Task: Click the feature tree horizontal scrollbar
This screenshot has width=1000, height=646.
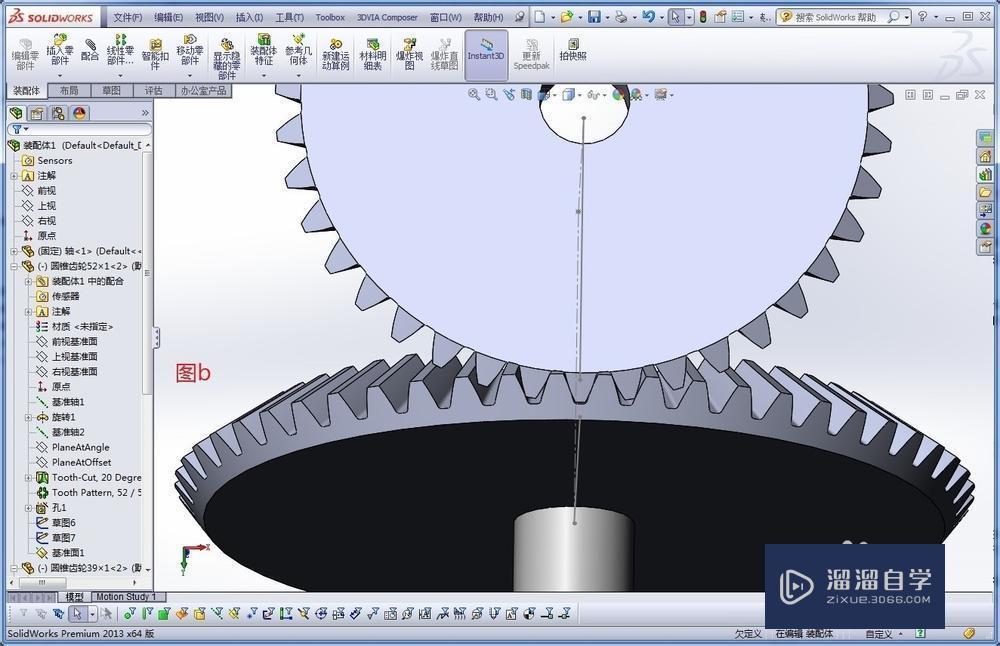Action: tap(74, 582)
